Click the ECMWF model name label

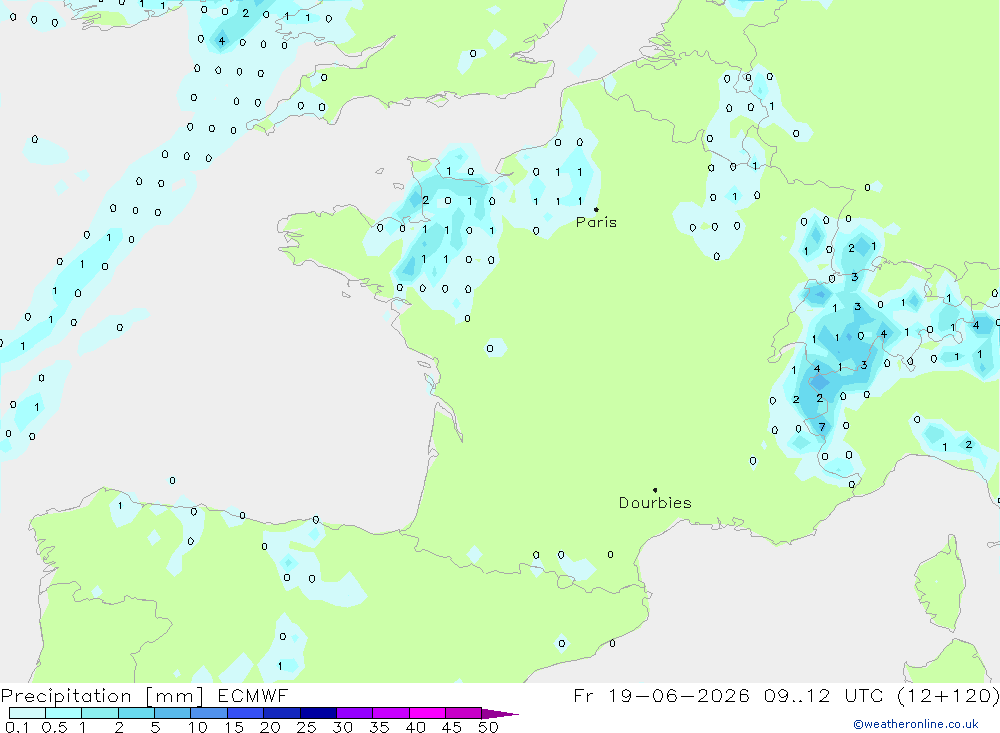[x=253, y=696]
